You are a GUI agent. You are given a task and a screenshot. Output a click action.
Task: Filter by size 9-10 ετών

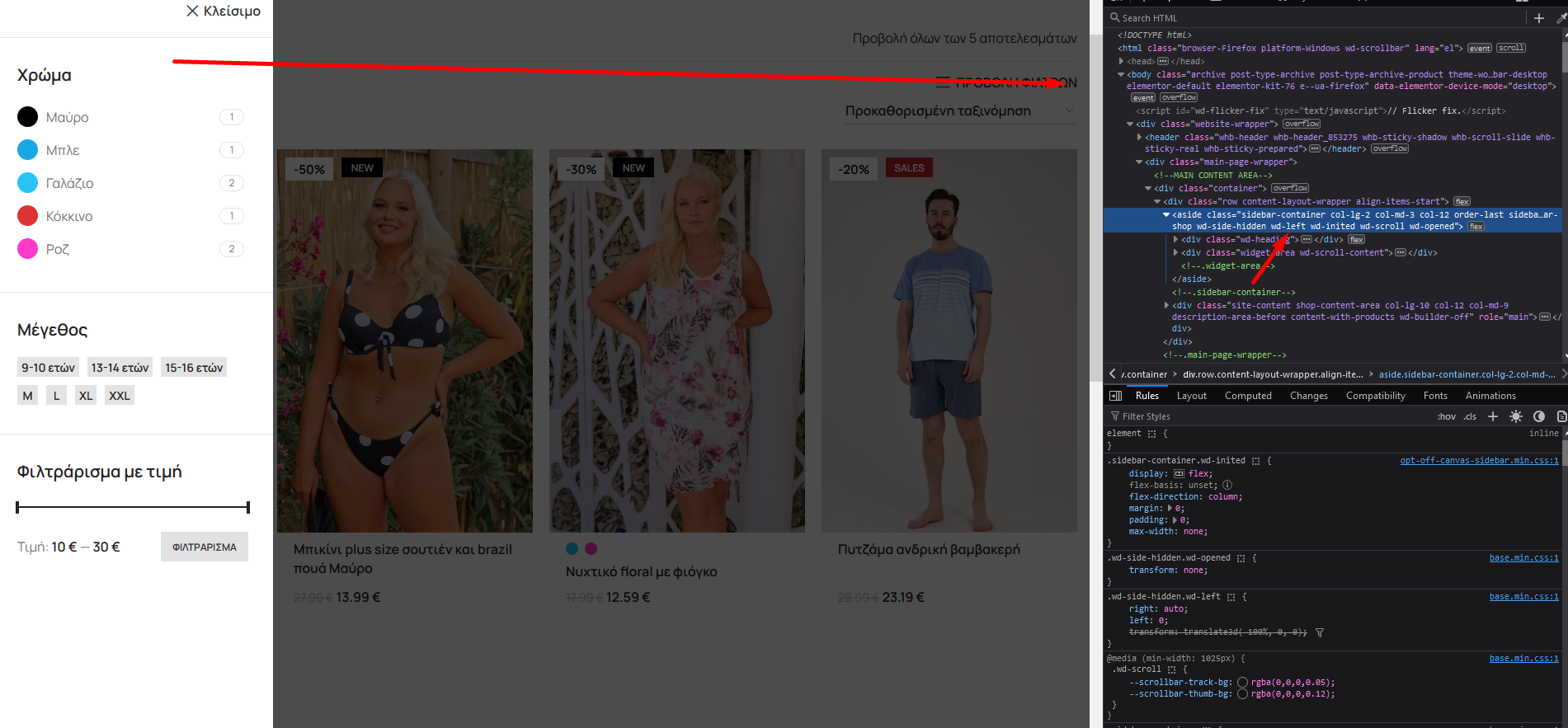pyautogui.click(x=48, y=368)
